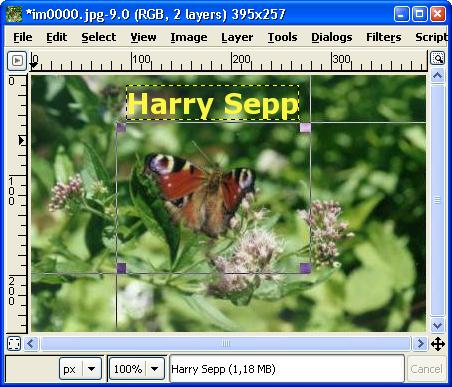Click the horizontal scrollbar thumb
The width and height of the screenshot is (452, 387).
[226, 343]
